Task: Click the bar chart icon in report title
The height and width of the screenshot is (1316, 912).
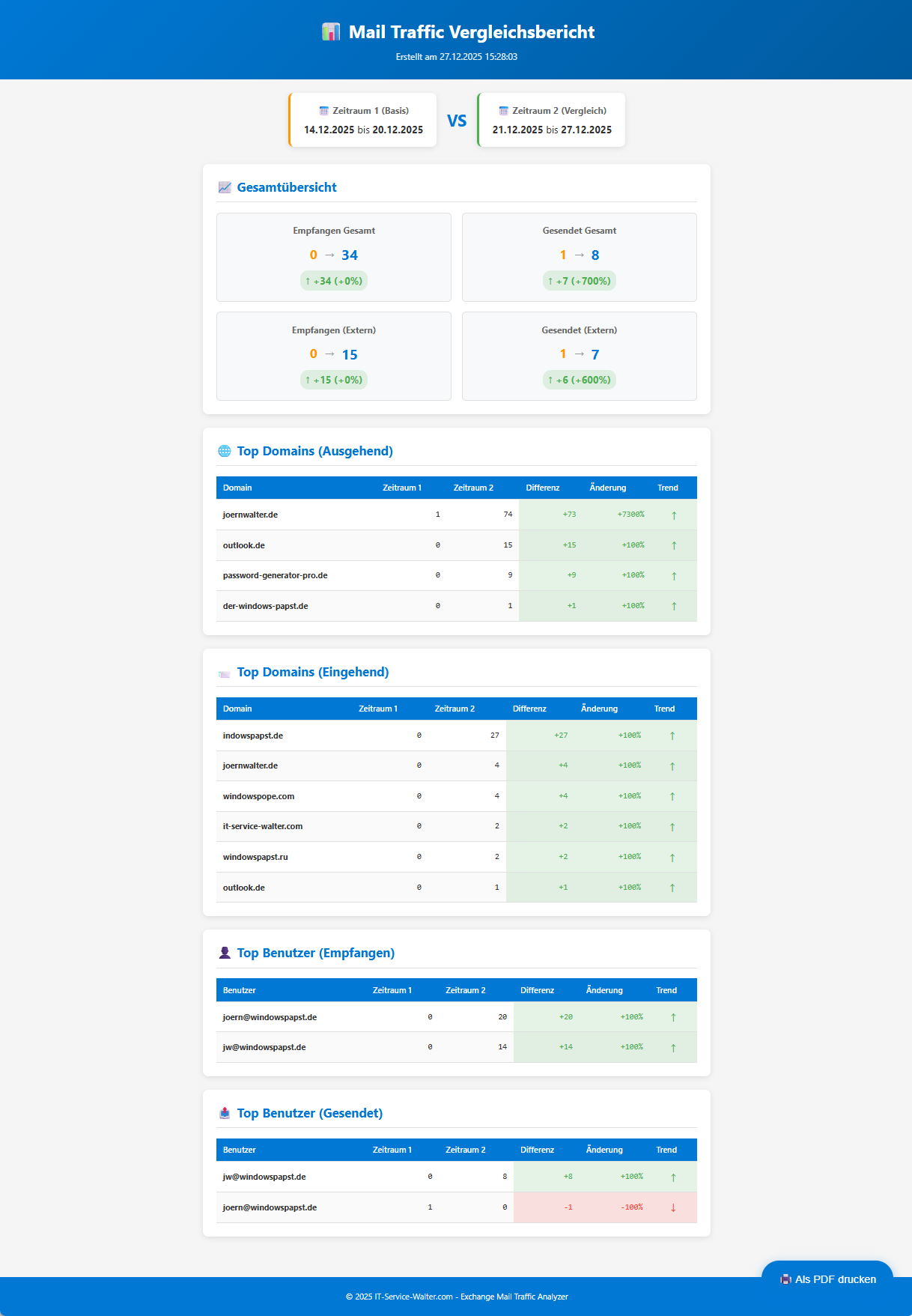Action: tap(330, 31)
